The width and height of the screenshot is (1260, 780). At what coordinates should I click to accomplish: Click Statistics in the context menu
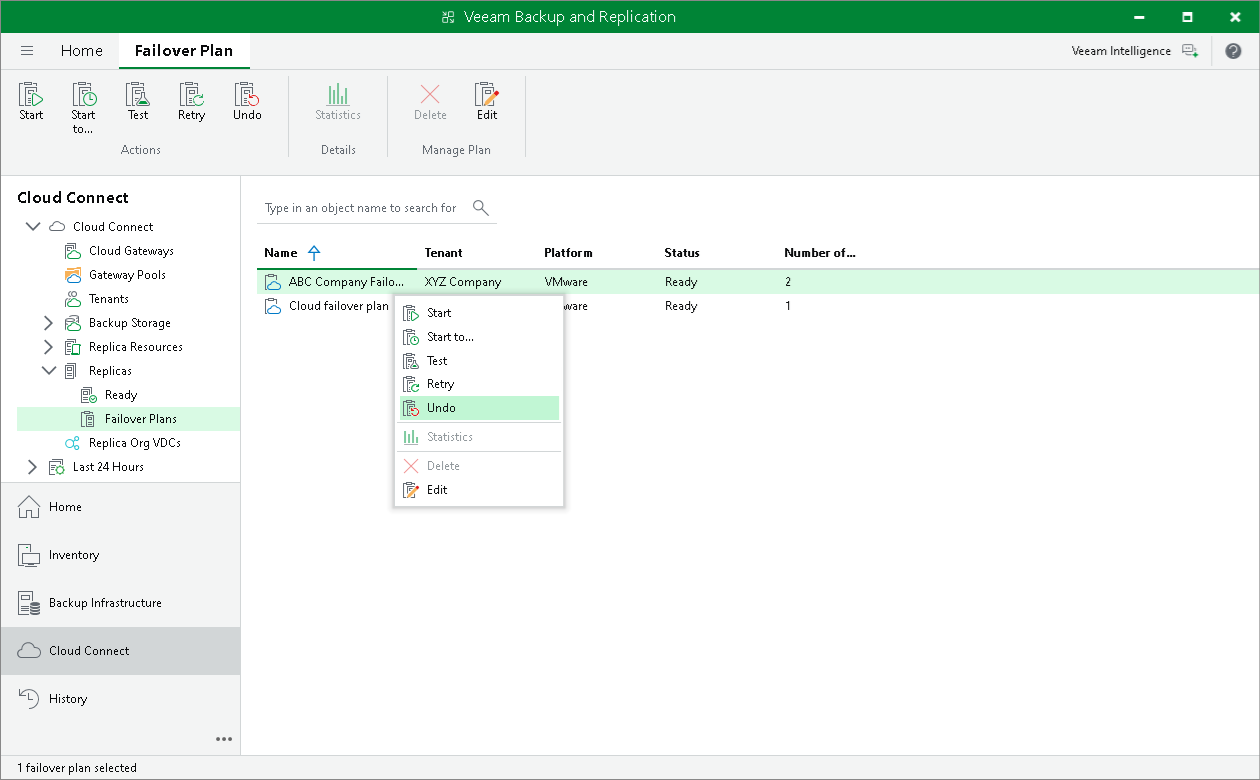[x=479, y=437]
